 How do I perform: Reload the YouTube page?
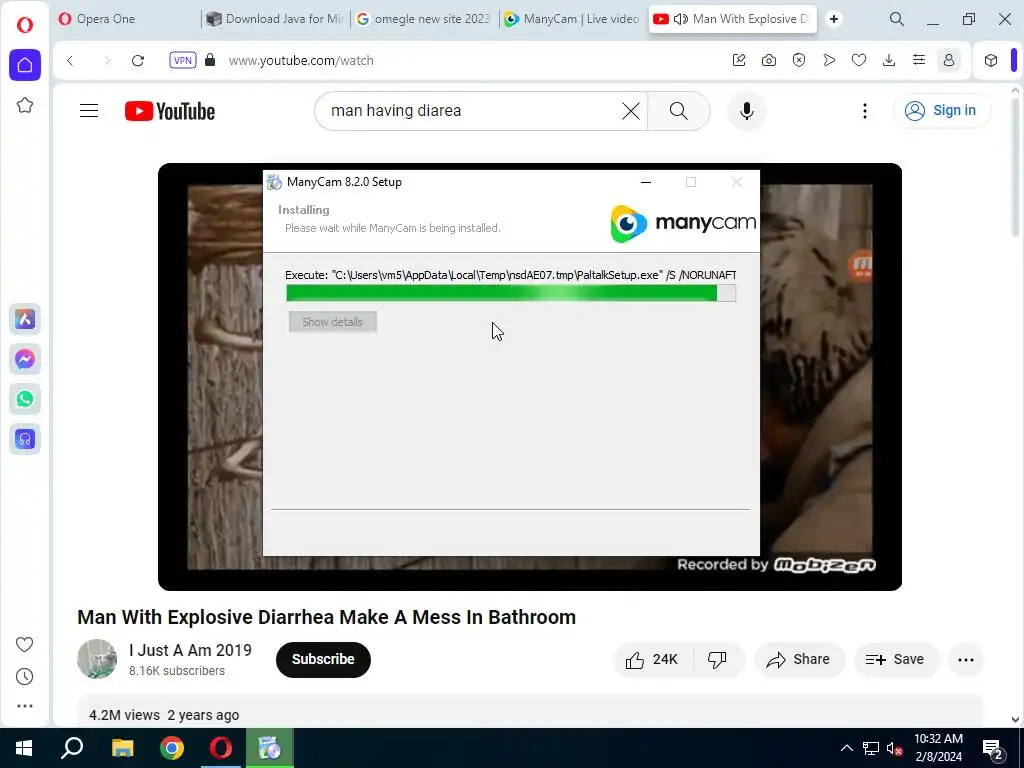[138, 61]
